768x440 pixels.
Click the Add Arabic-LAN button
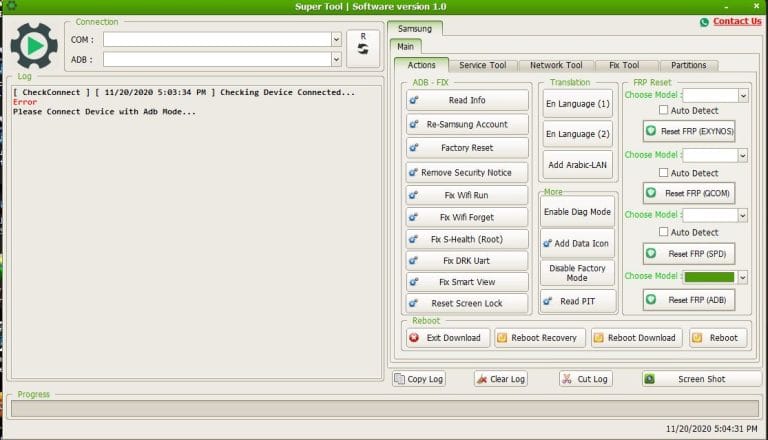tap(577, 165)
